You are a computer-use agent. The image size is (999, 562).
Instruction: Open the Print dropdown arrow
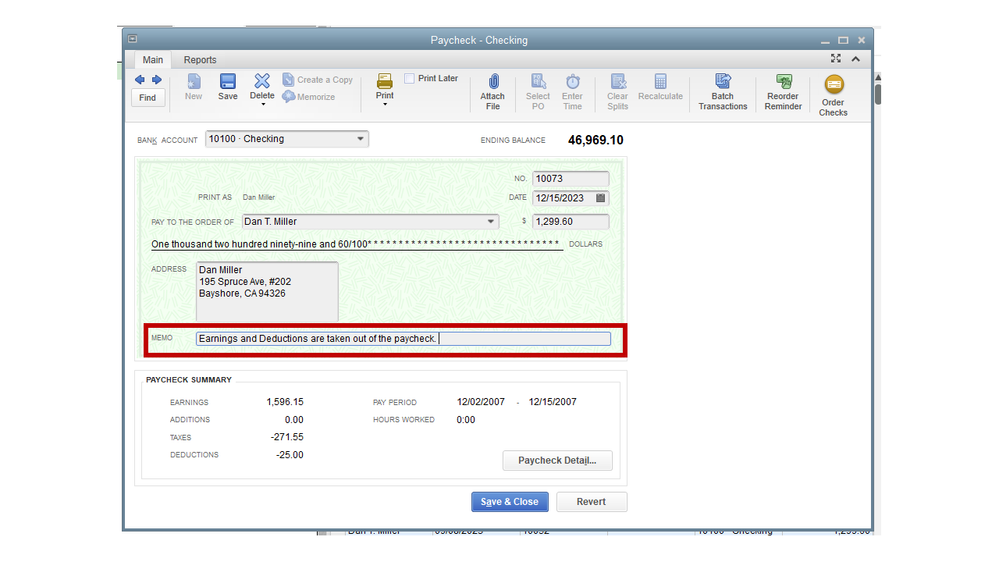pos(385,104)
